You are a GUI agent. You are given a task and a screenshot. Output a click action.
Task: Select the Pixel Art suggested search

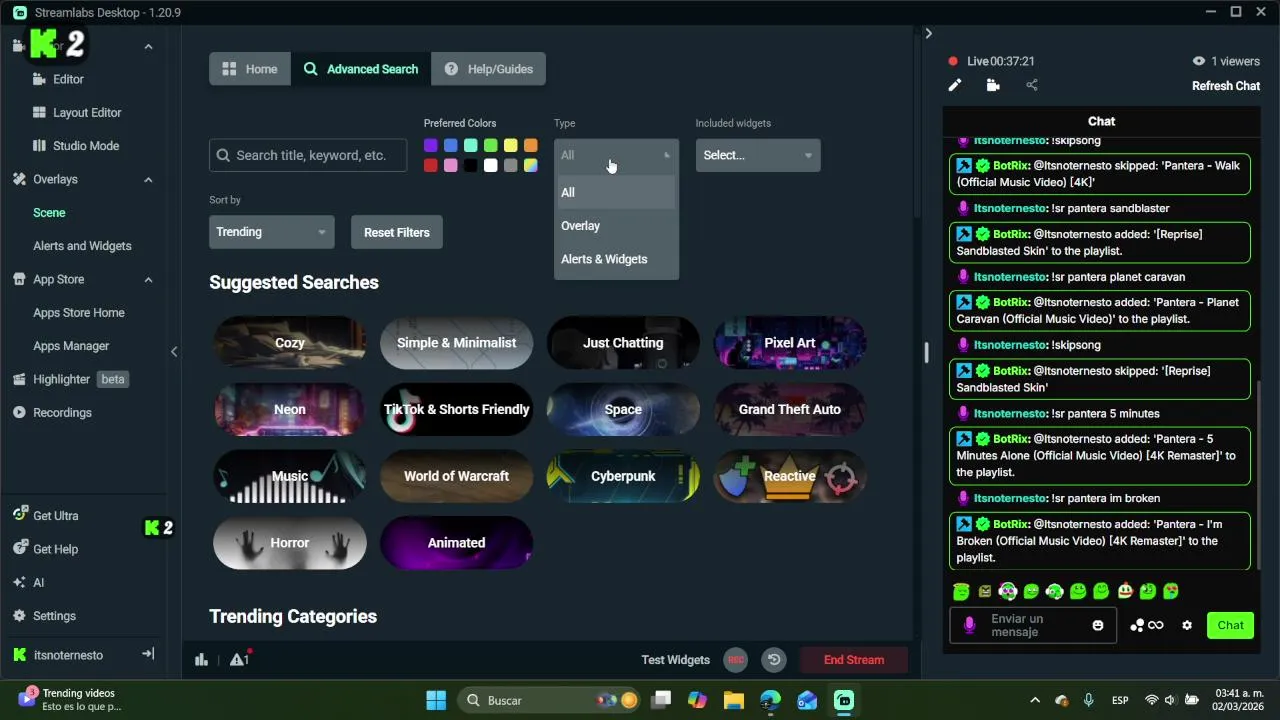click(x=790, y=343)
